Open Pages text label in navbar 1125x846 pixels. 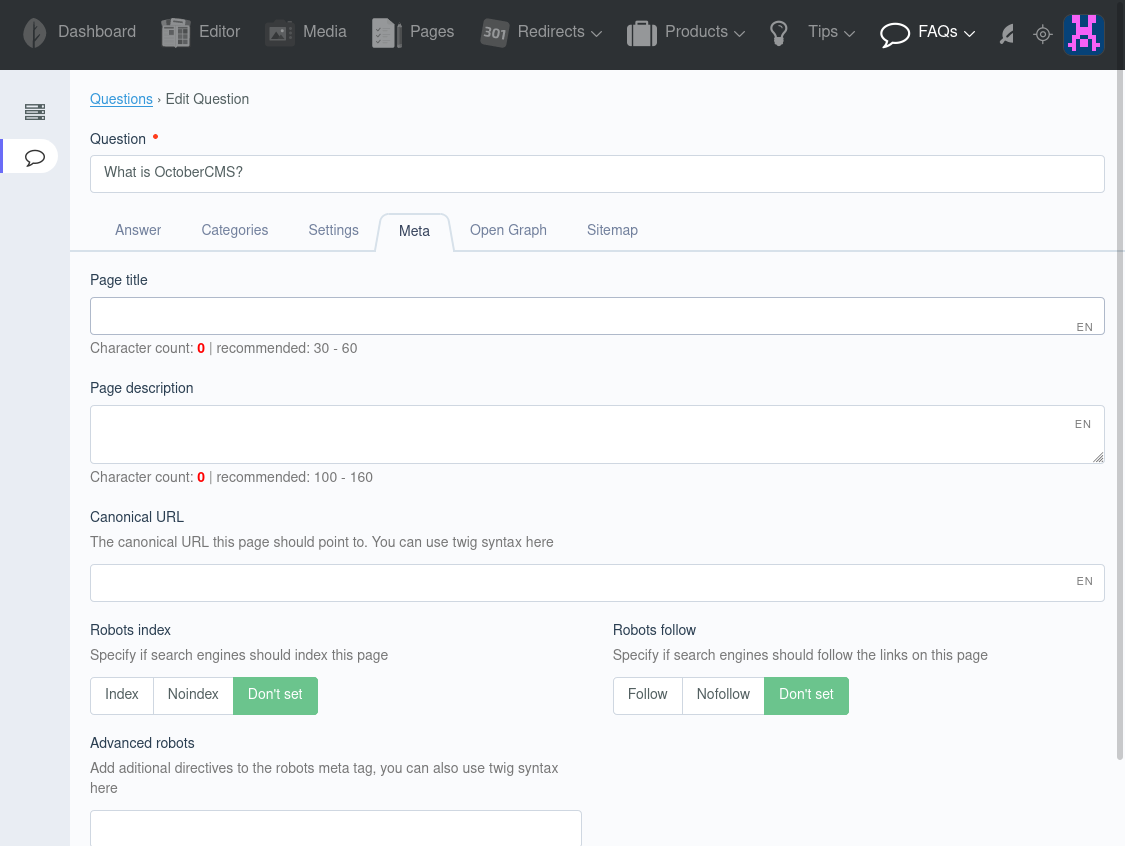tap(432, 32)
